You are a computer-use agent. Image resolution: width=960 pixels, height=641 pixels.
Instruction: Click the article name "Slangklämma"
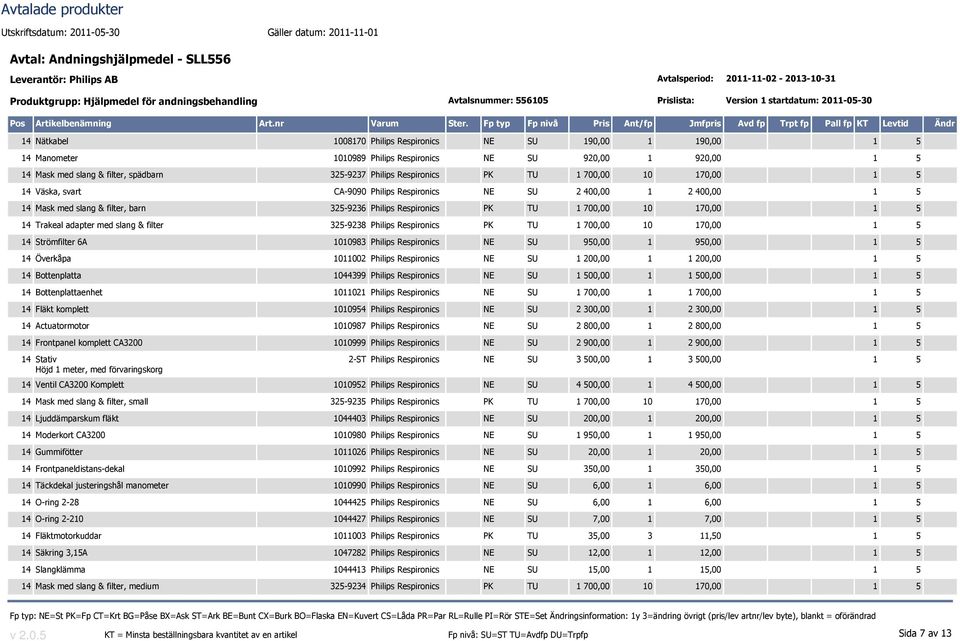pos(60,570)
